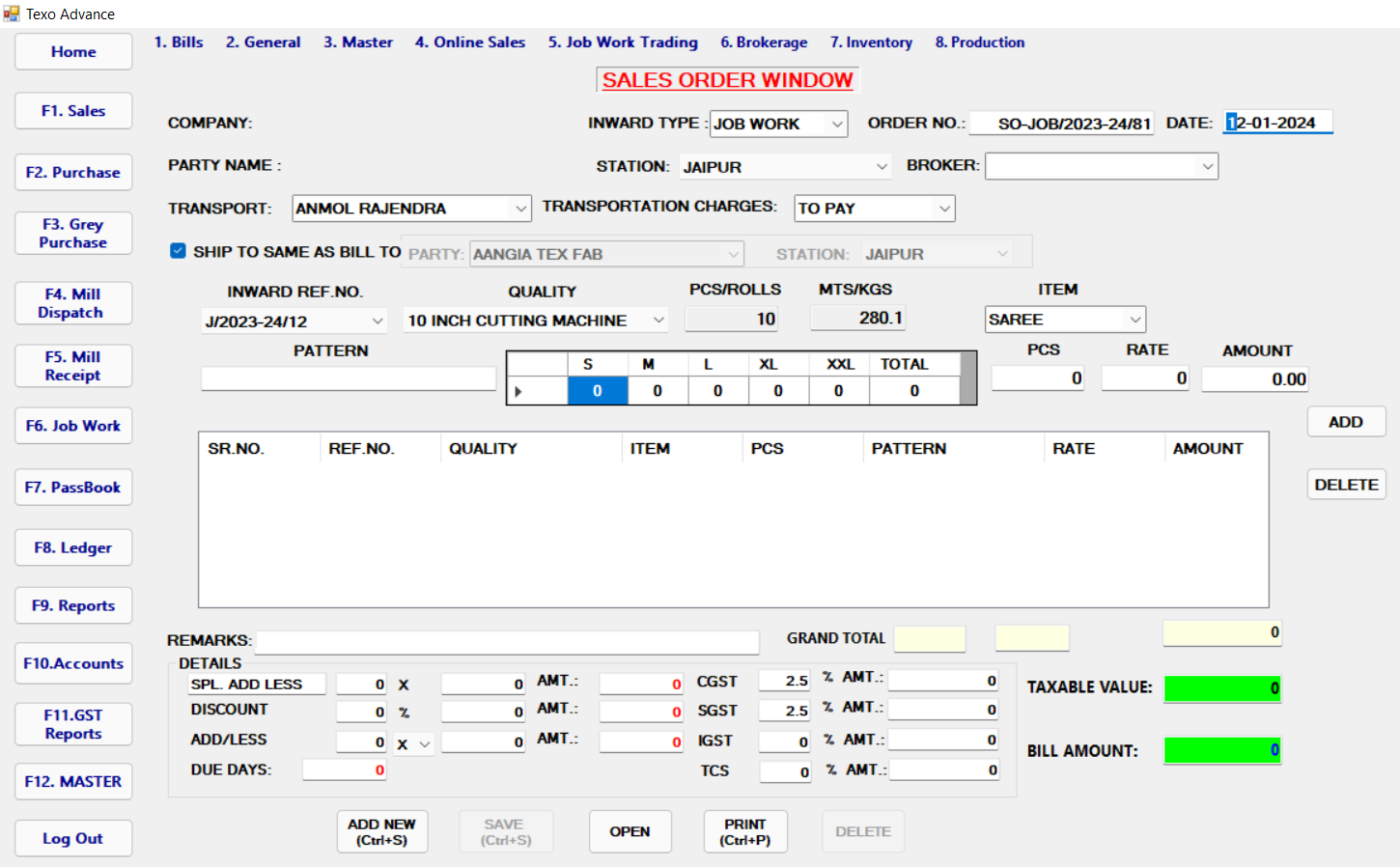Open the 2. General menu
Screen dimensions: 1400x867
263,42
